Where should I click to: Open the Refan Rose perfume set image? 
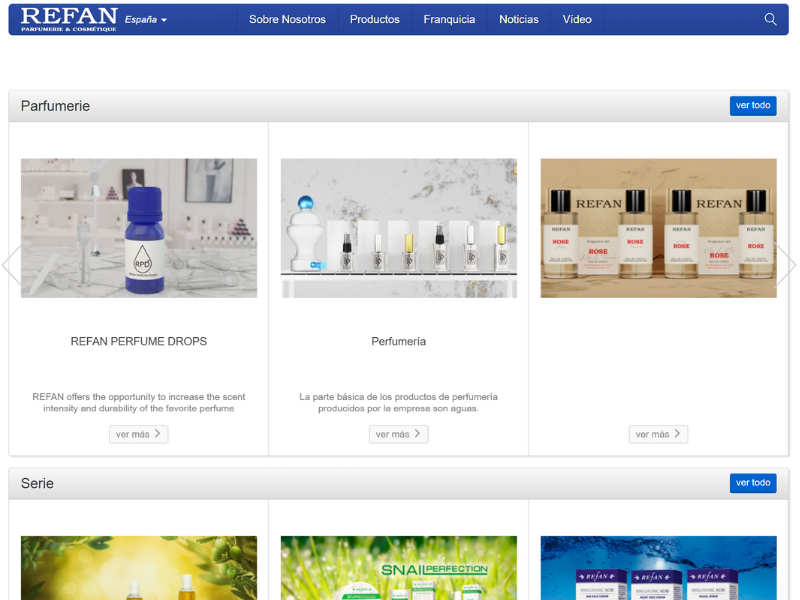click(x=658, y=228)
